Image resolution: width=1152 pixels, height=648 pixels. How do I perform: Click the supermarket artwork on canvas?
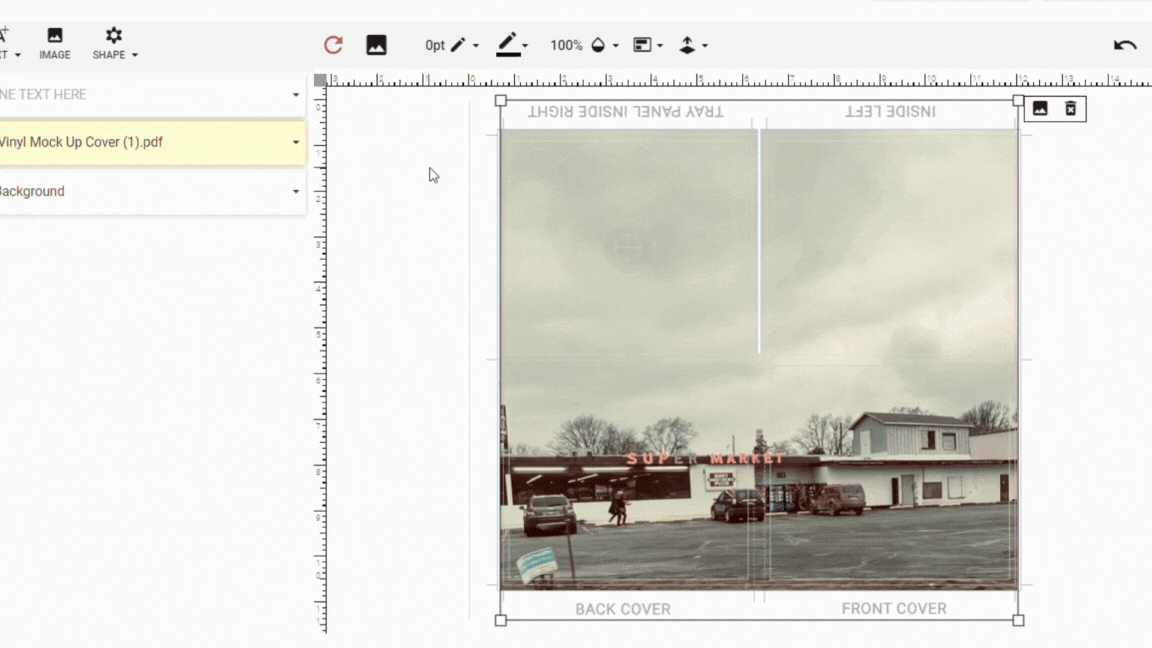[x=759, y=359]
